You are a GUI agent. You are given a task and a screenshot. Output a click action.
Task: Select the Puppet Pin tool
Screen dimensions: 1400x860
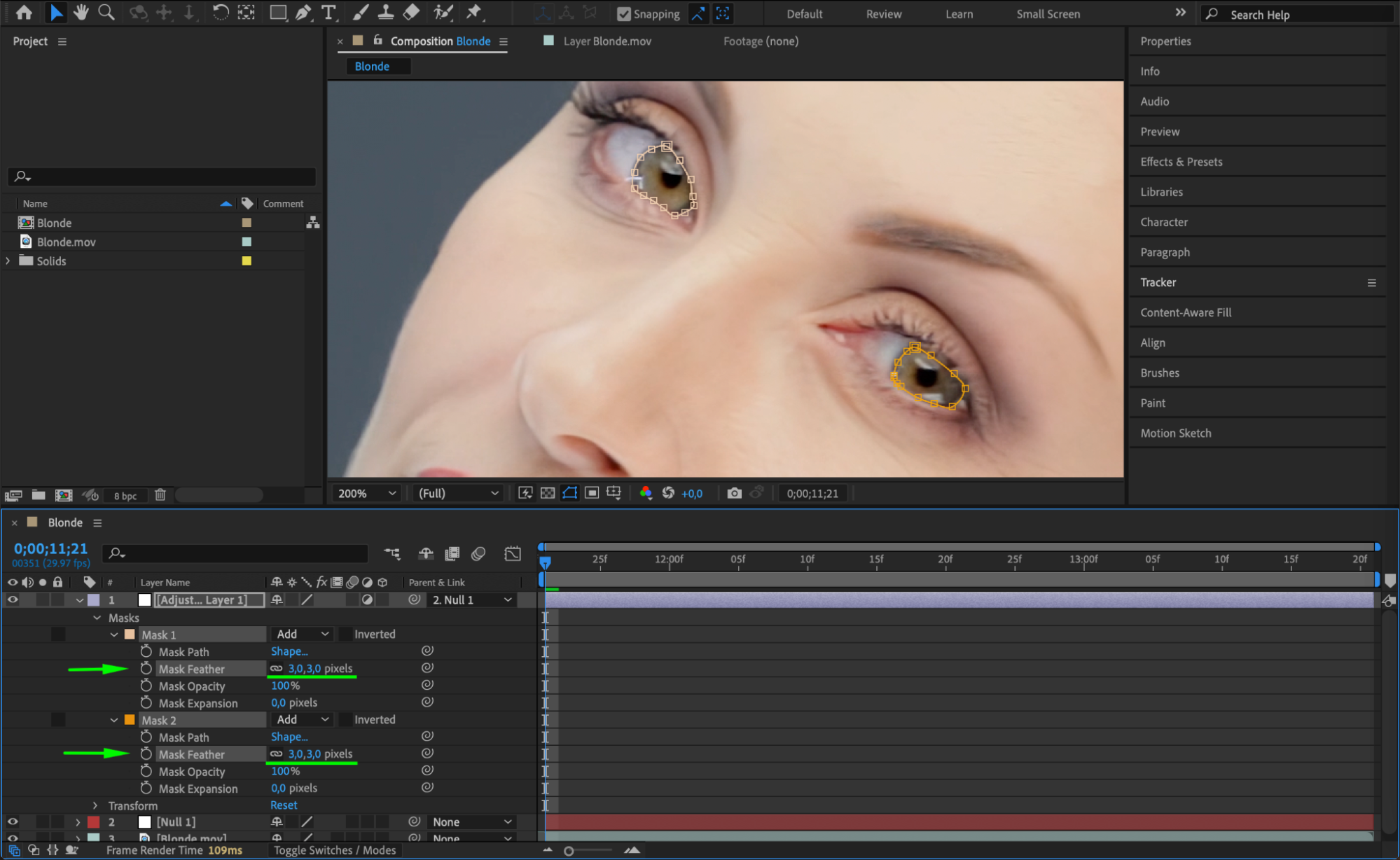(474, 13)
